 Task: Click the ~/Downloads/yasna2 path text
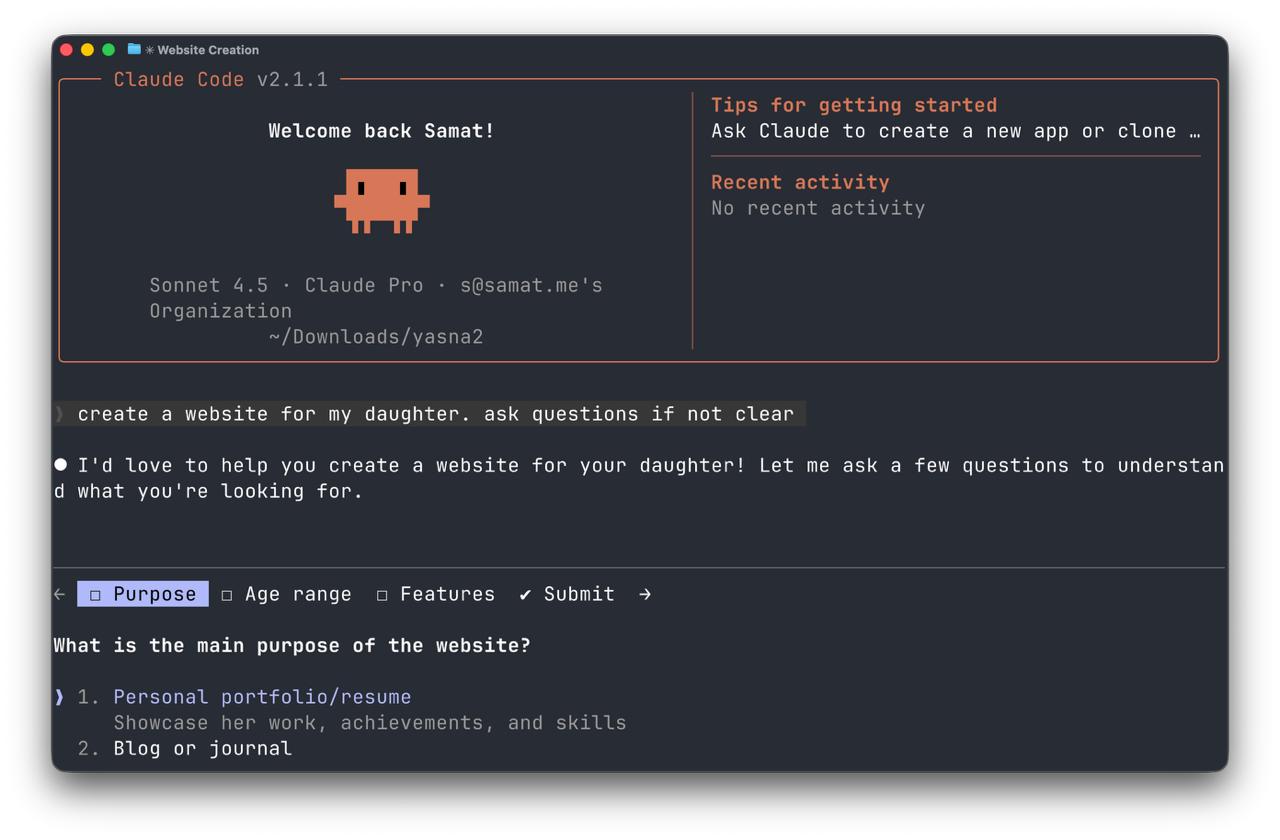pos(376,337)
